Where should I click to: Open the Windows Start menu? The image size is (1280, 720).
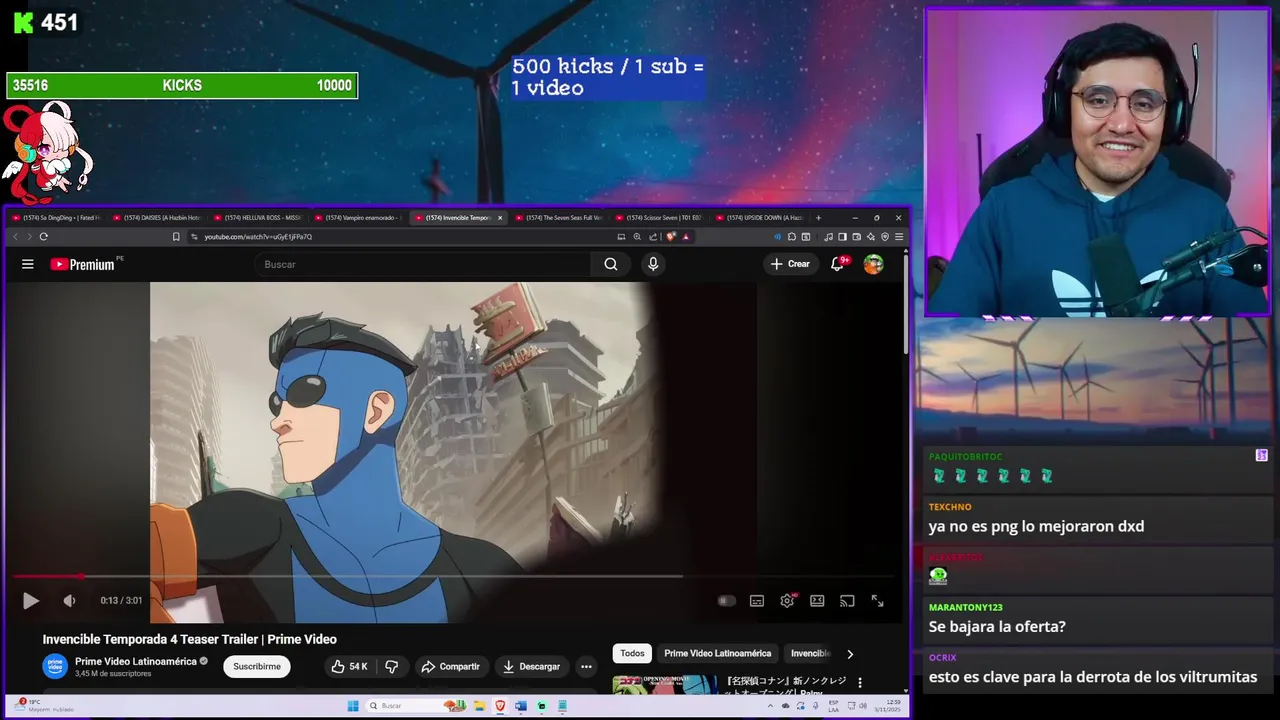[352, 706]
